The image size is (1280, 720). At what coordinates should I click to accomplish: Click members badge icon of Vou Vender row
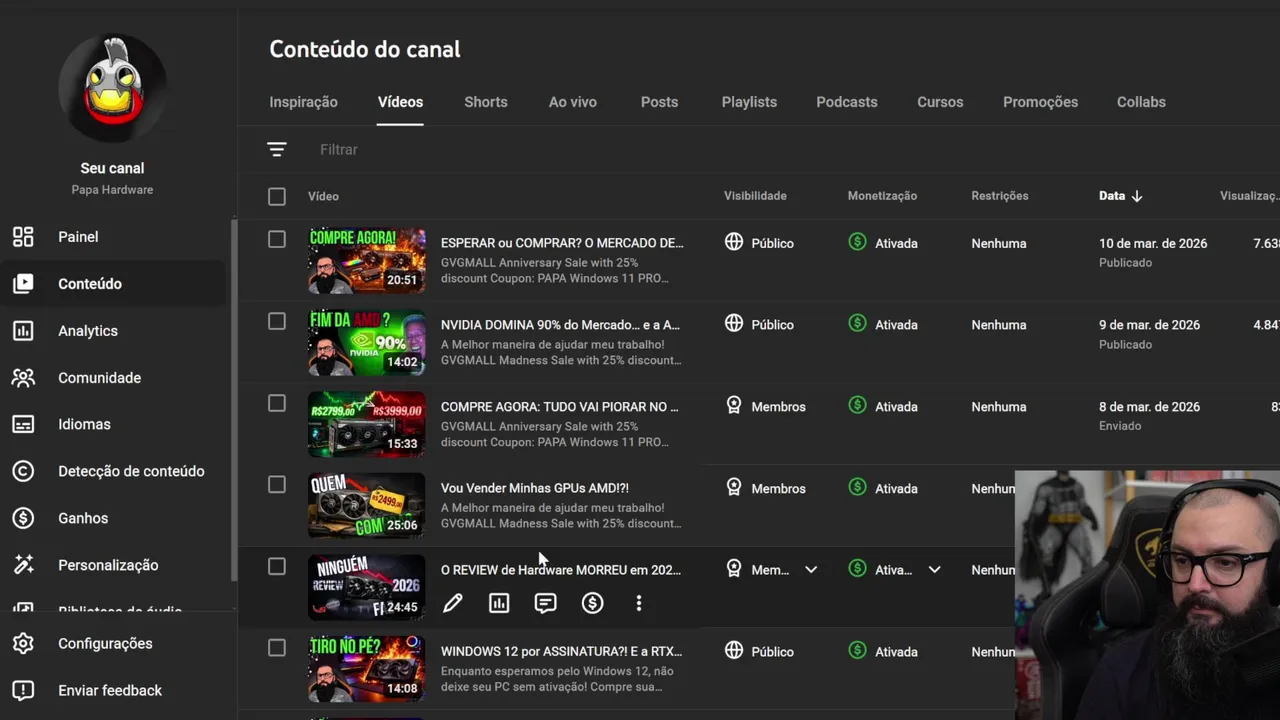click(x=734, y=488)
